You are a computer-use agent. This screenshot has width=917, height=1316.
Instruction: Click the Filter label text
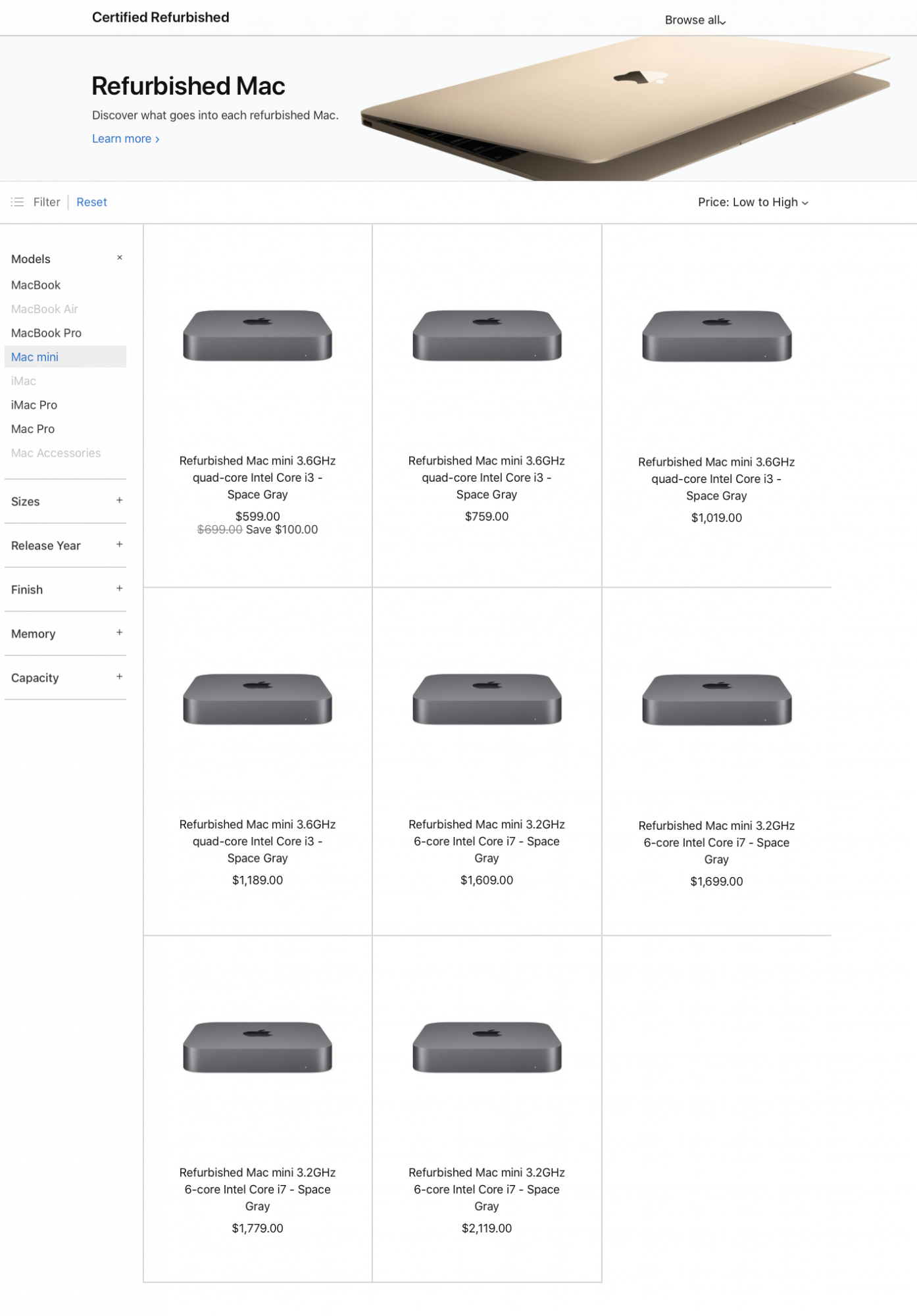coord(47,202)
